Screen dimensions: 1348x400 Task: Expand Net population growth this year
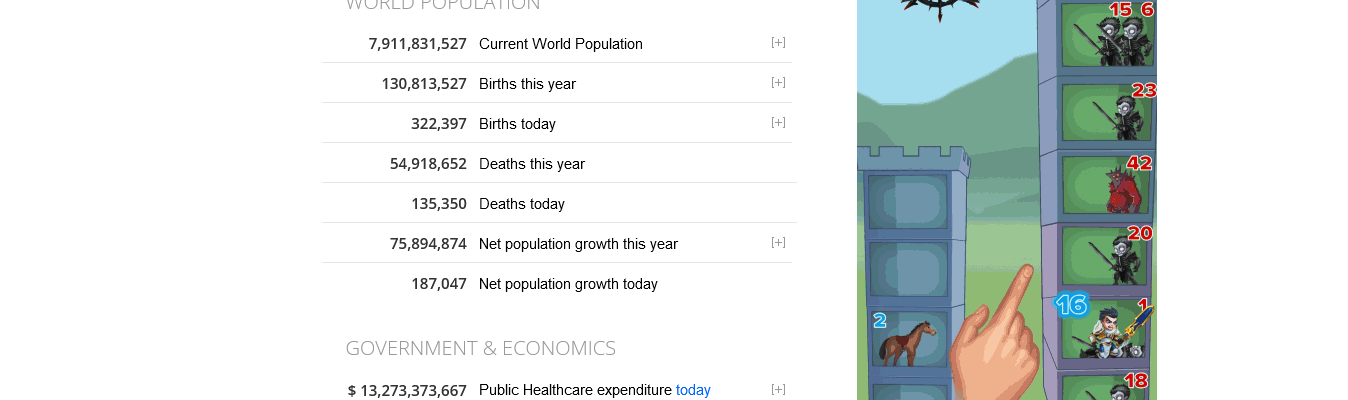tap(778, 242)
